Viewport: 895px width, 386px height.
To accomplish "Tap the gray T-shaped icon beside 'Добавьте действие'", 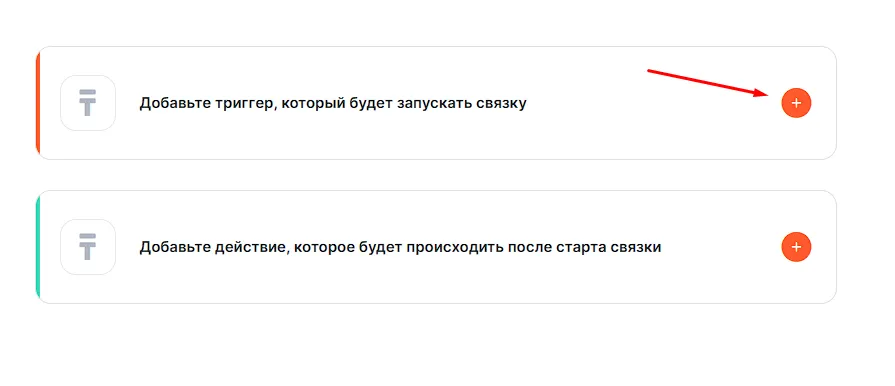I will click(88, 247).
